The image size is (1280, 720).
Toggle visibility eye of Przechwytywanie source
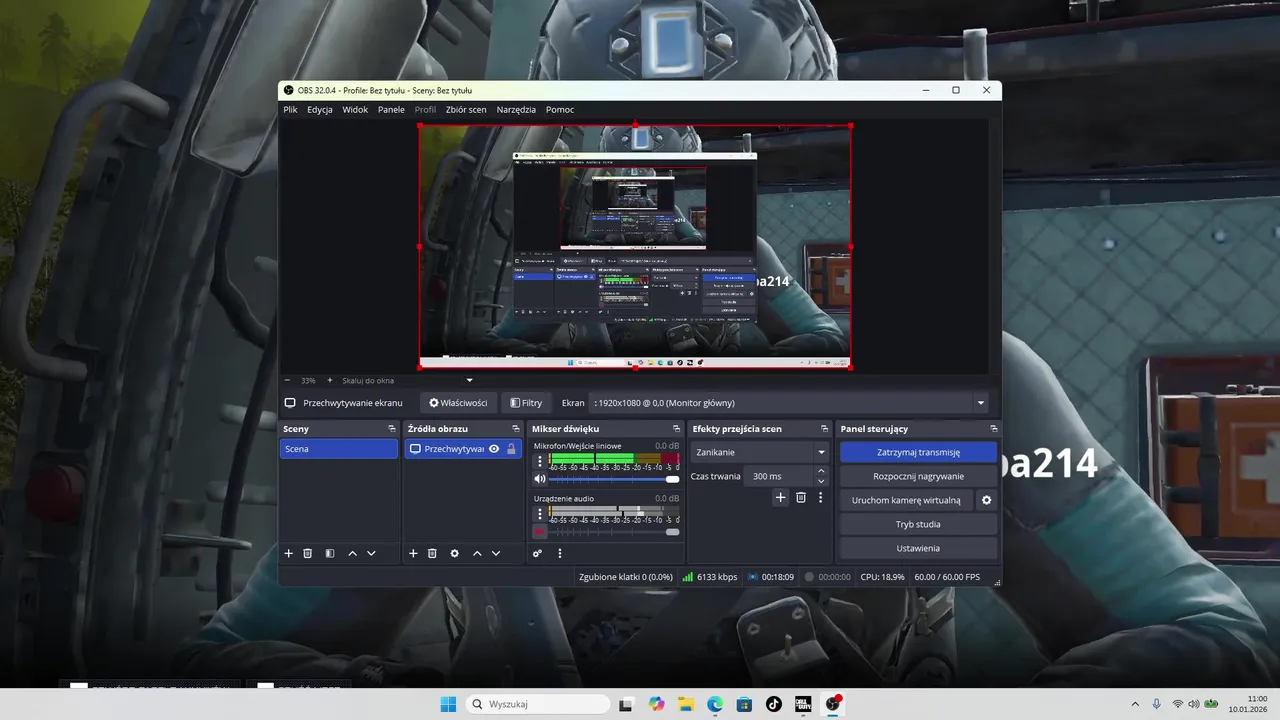click(494, 449)
